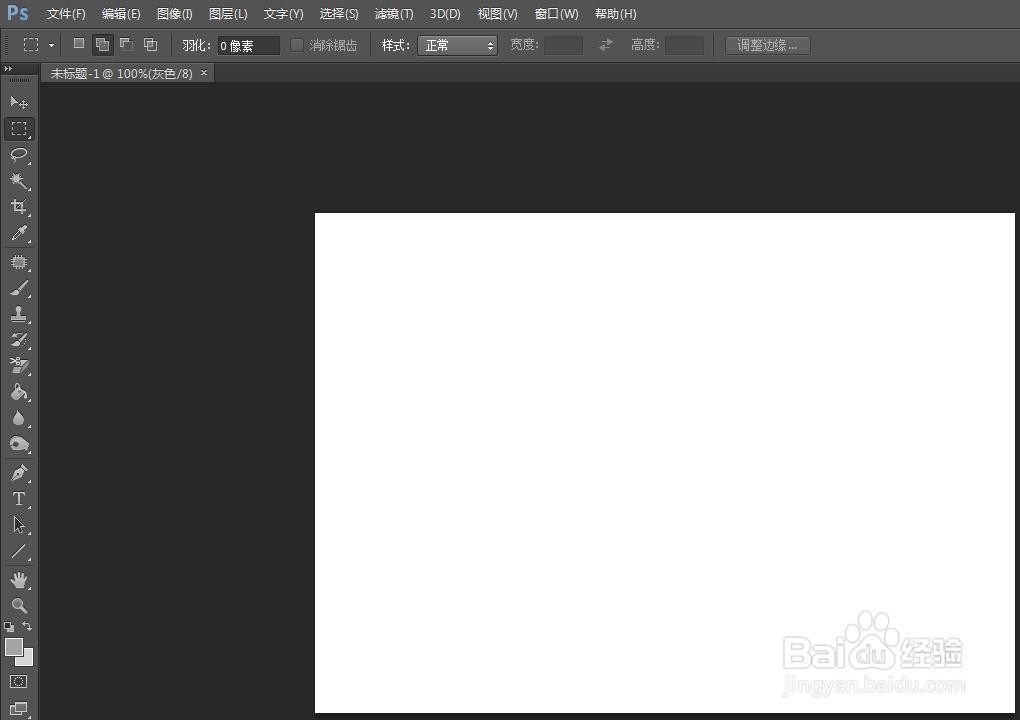Screen dimensions: 1020x720
Task: Pick the foreground color swatch
Action: coord(14,647)
